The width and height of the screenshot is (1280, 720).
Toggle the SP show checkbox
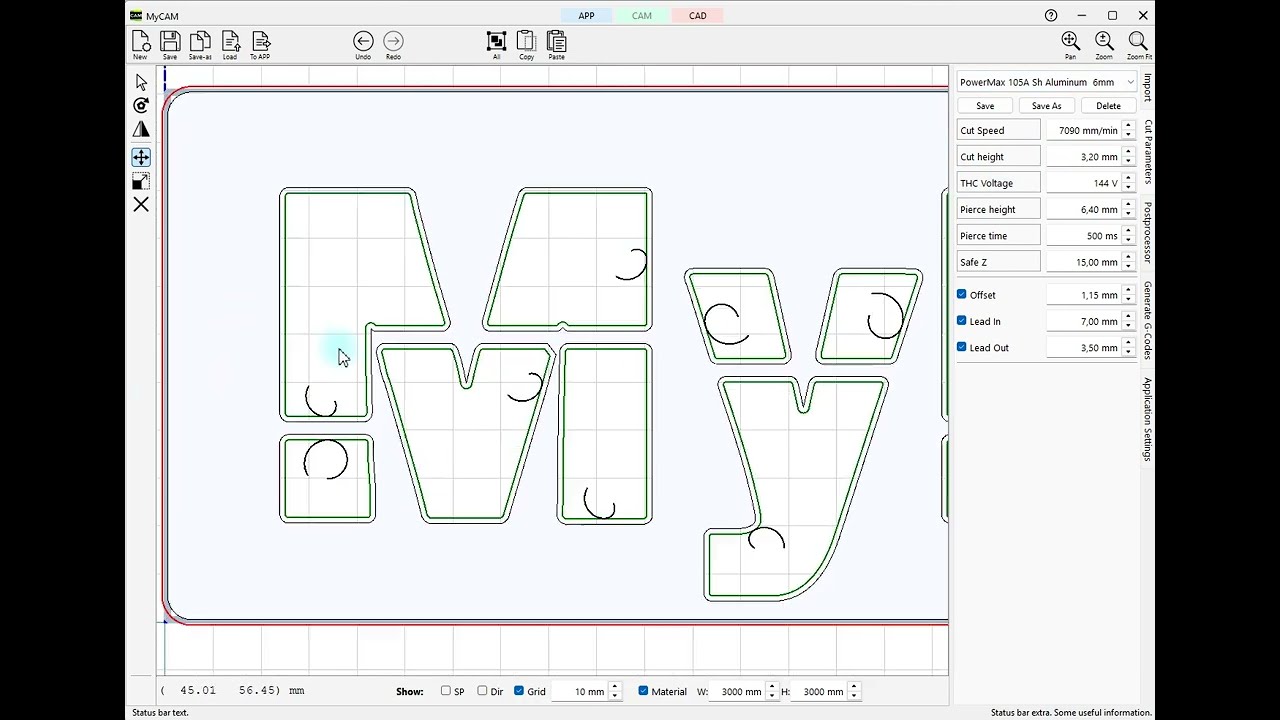pyautogui.click(x=446, y=691)
